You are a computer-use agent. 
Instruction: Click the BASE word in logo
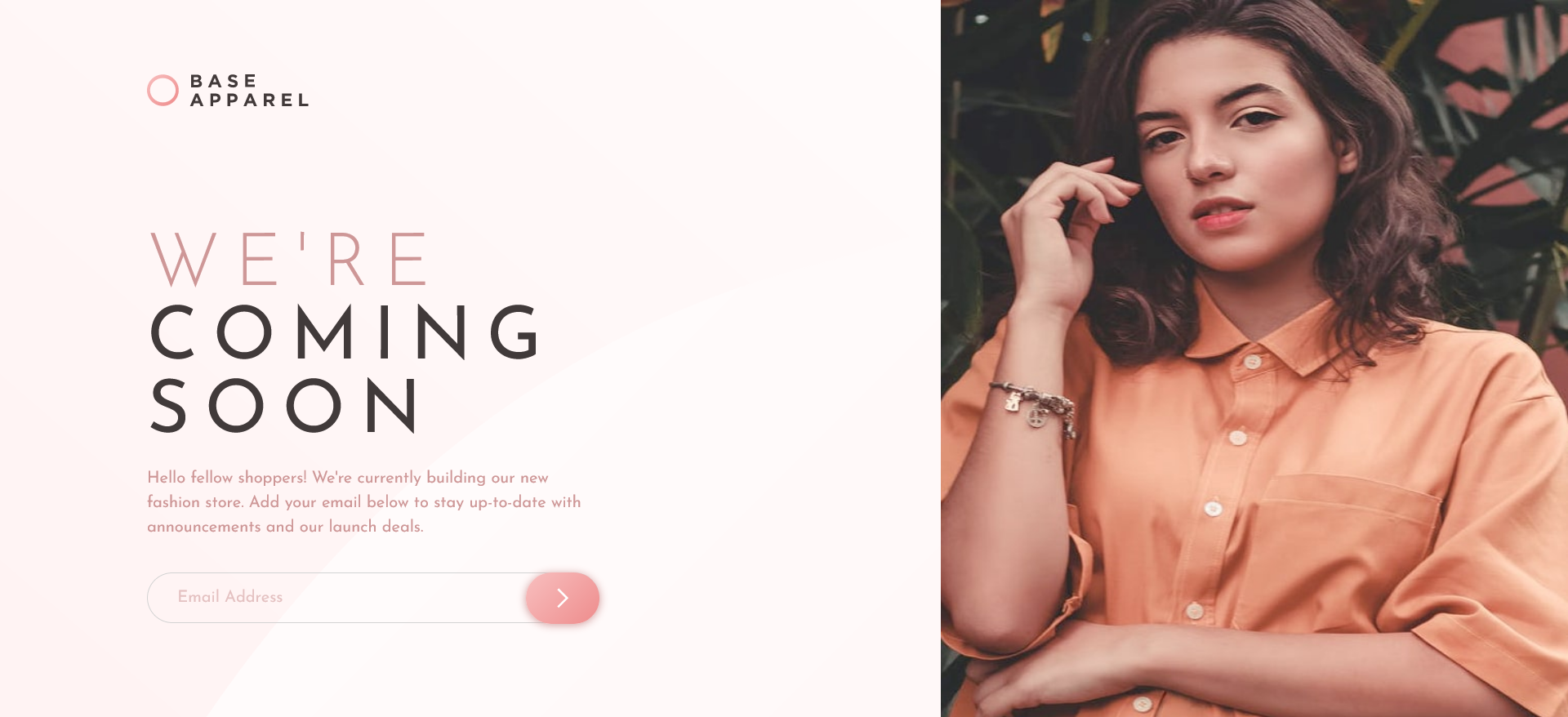click(x=224, y=81)
